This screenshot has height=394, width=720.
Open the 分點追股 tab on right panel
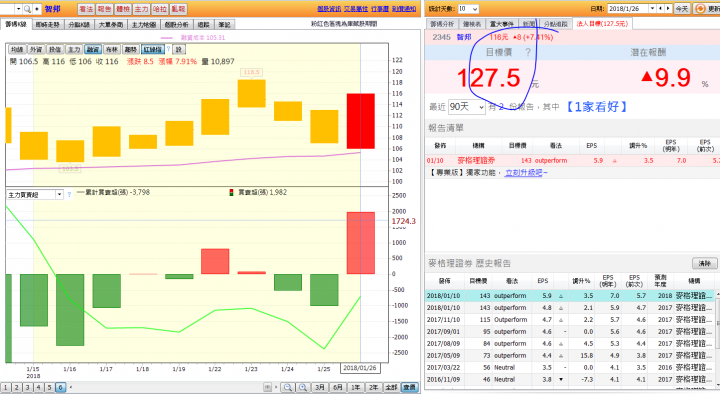tap(556, 24)
